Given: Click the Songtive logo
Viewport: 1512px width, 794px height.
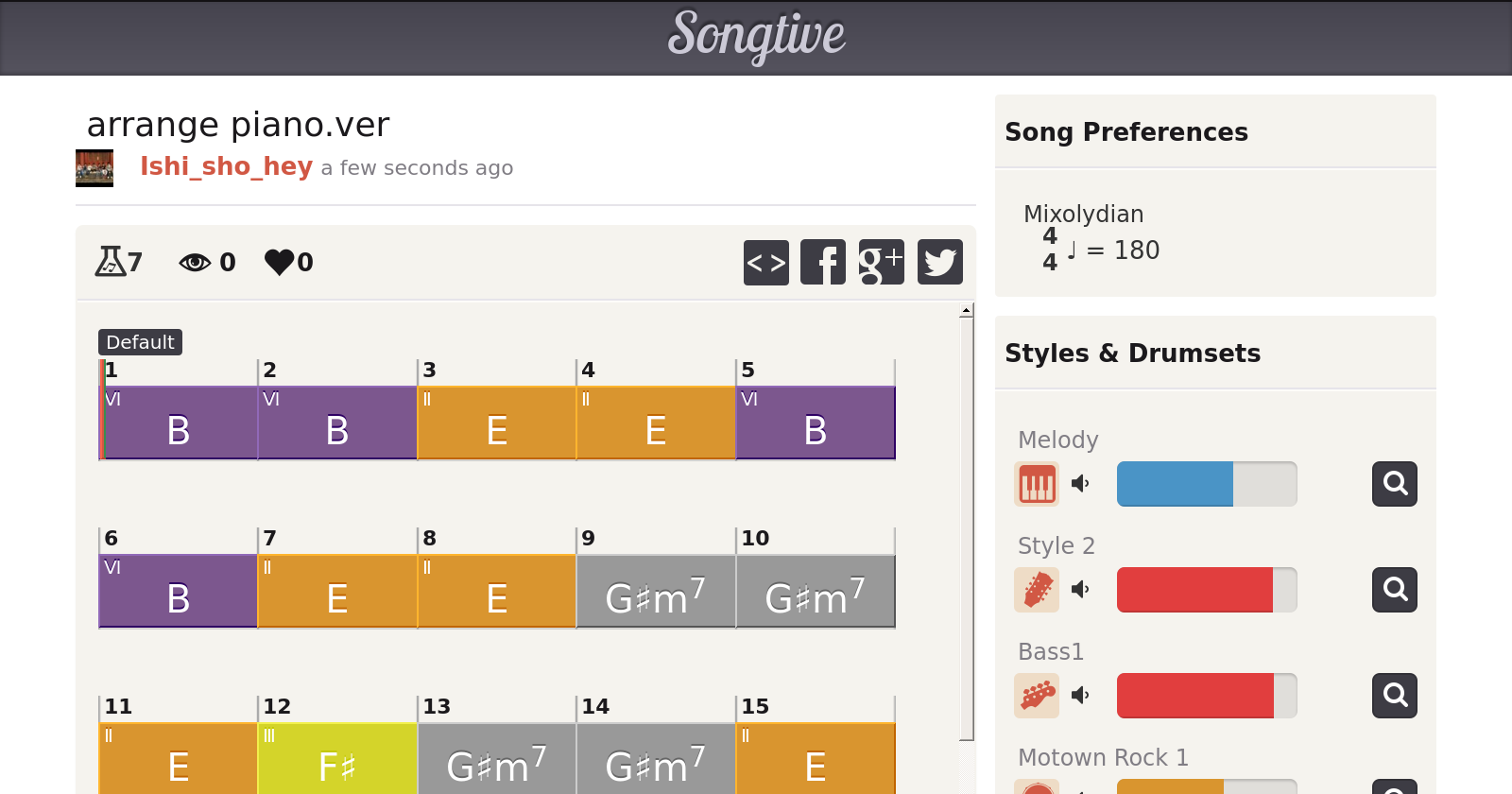Looking at the screenshot, I should point(756,36).
